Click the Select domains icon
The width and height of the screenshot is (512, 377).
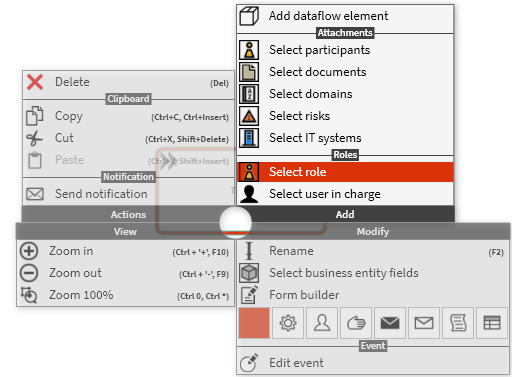pyautogui.click(x=249, y=94)
